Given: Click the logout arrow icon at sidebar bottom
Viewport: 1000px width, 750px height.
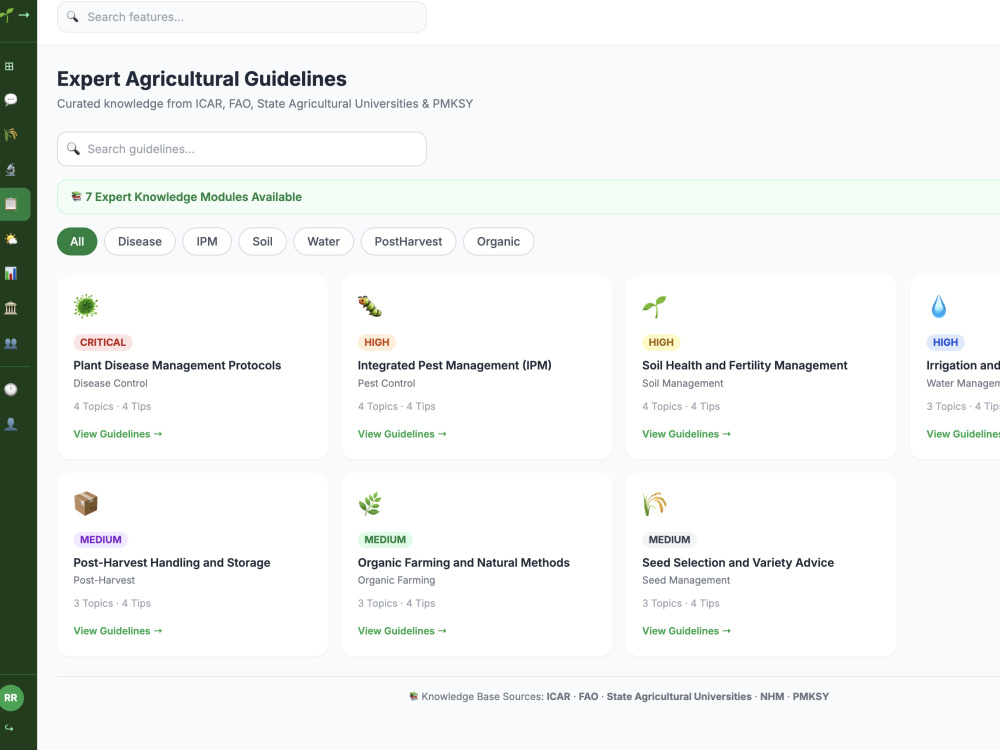Looking at the screenshot, I should pos(9,728).
